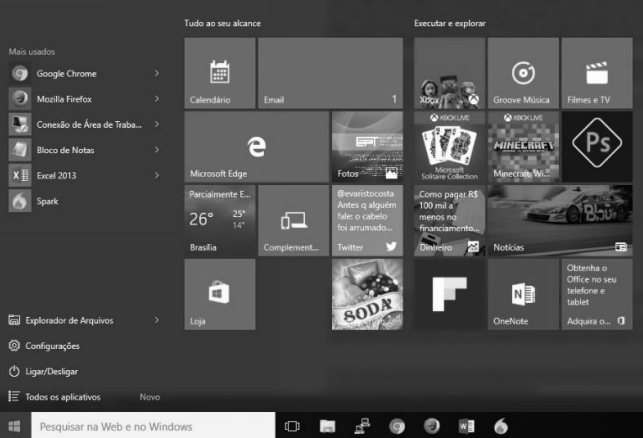The image size is (643, 438).
Task: Expand Mozilla Firefox jump list arrow
Action: (157, 99)
